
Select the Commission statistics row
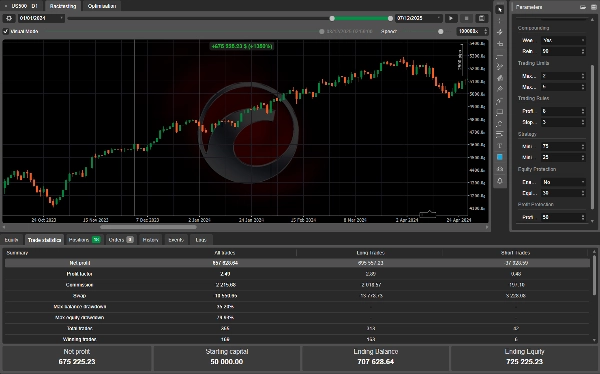[x=297, y=285]
